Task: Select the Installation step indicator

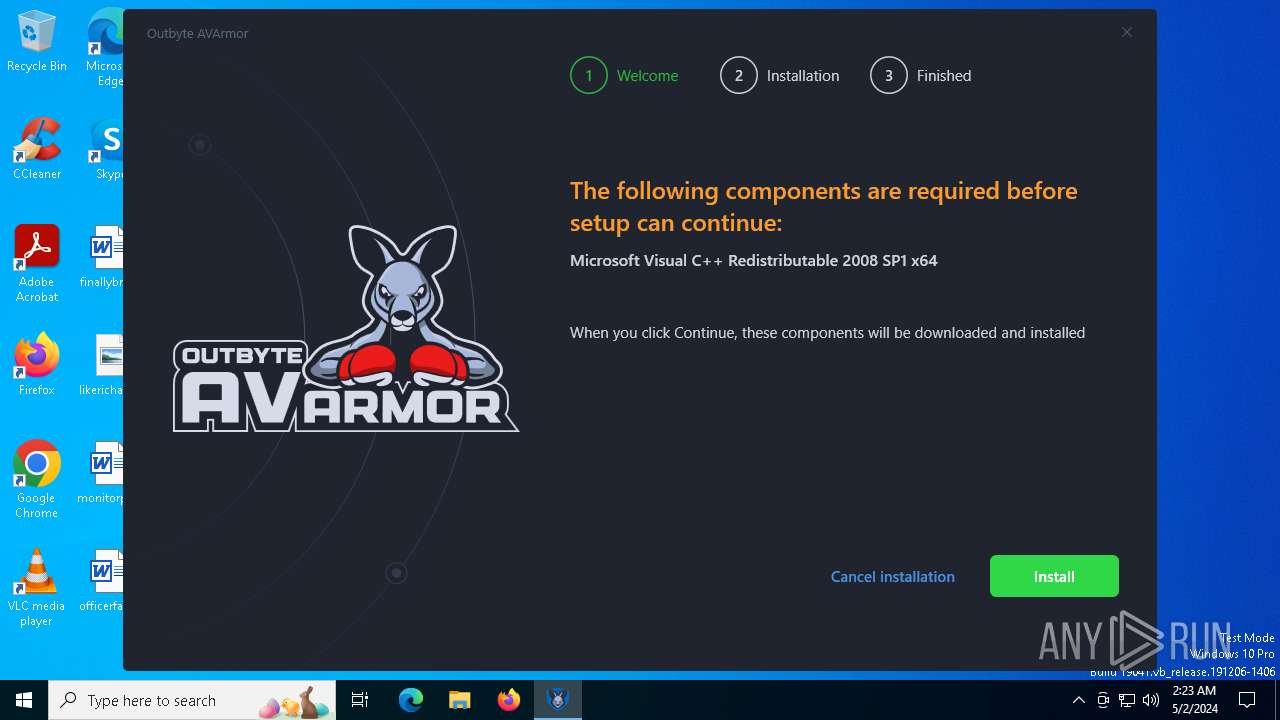Action: tap(779, 75)
